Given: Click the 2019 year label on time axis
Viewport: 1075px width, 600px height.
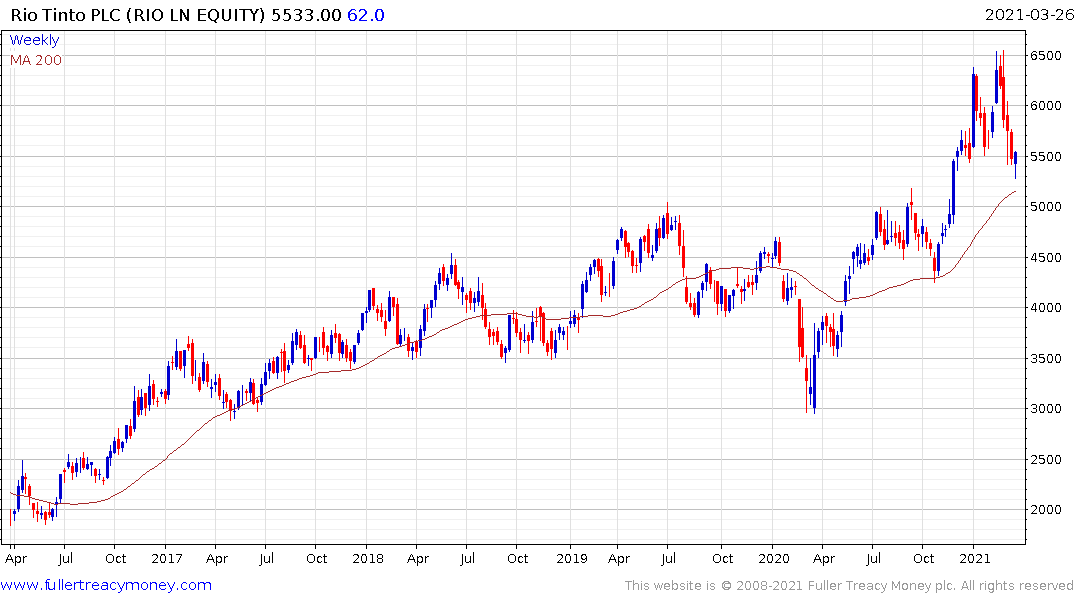Looking at the screenshot, I should (x=572, y=558).
